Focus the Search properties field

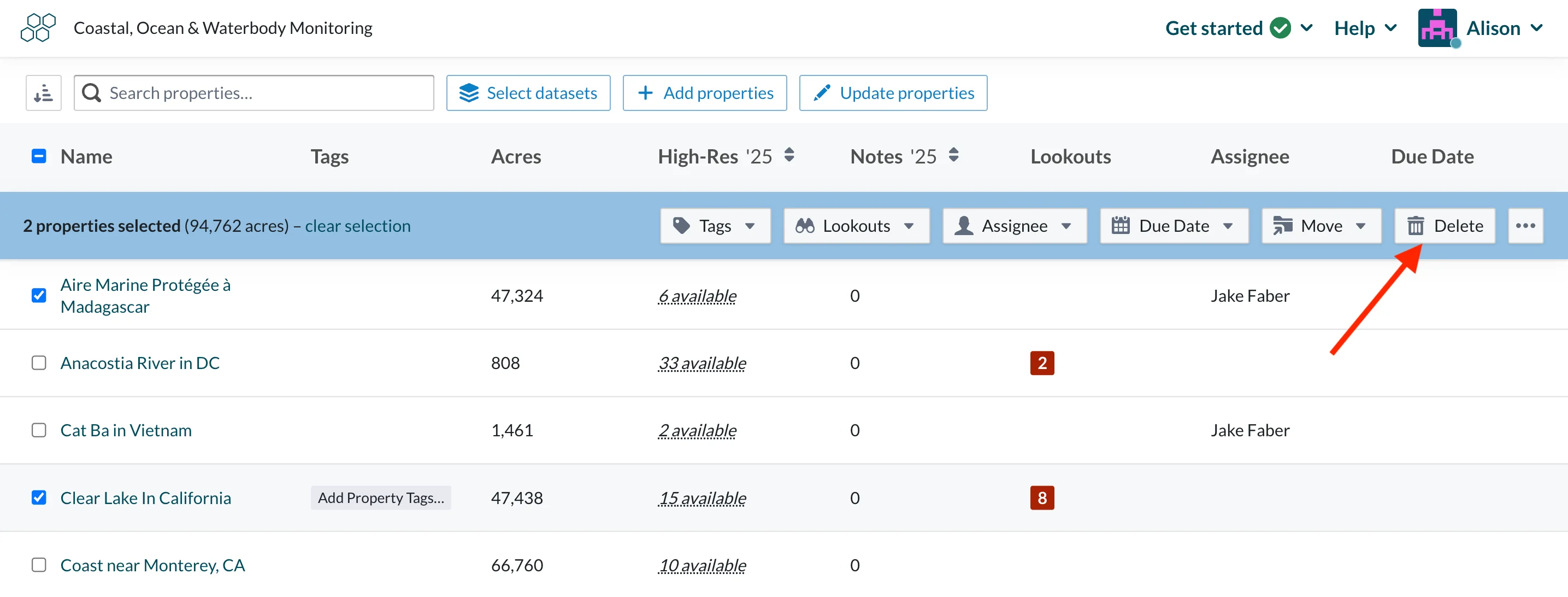point(254,93)
